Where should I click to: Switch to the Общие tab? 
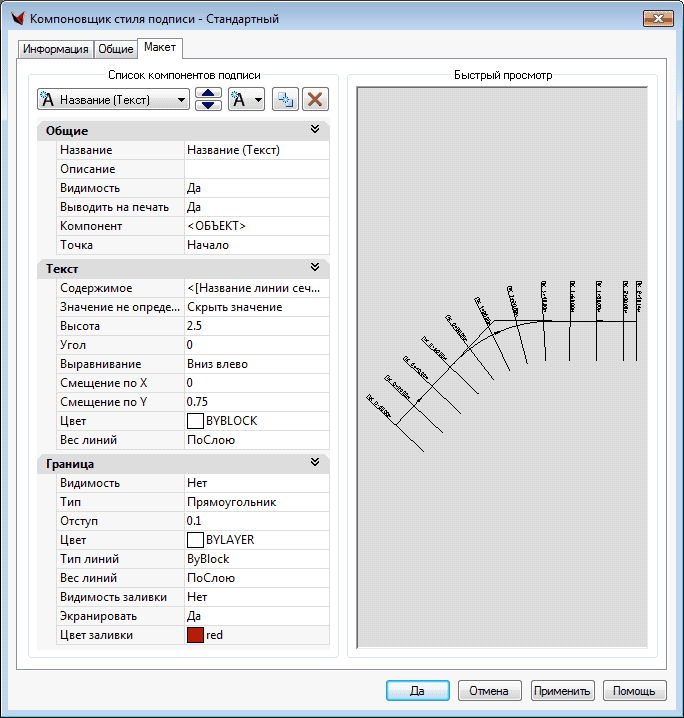pyautogui.click(x=116, y=49)
